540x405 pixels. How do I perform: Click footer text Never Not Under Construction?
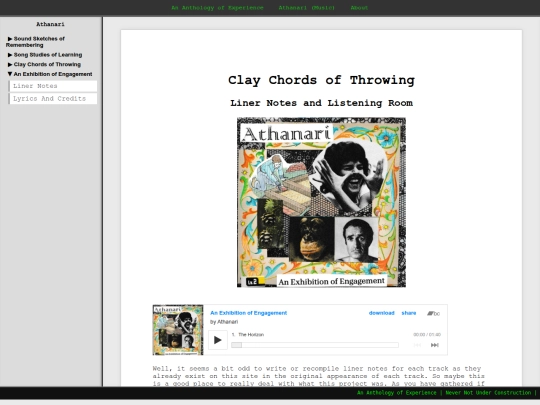[x=488, y=393]
